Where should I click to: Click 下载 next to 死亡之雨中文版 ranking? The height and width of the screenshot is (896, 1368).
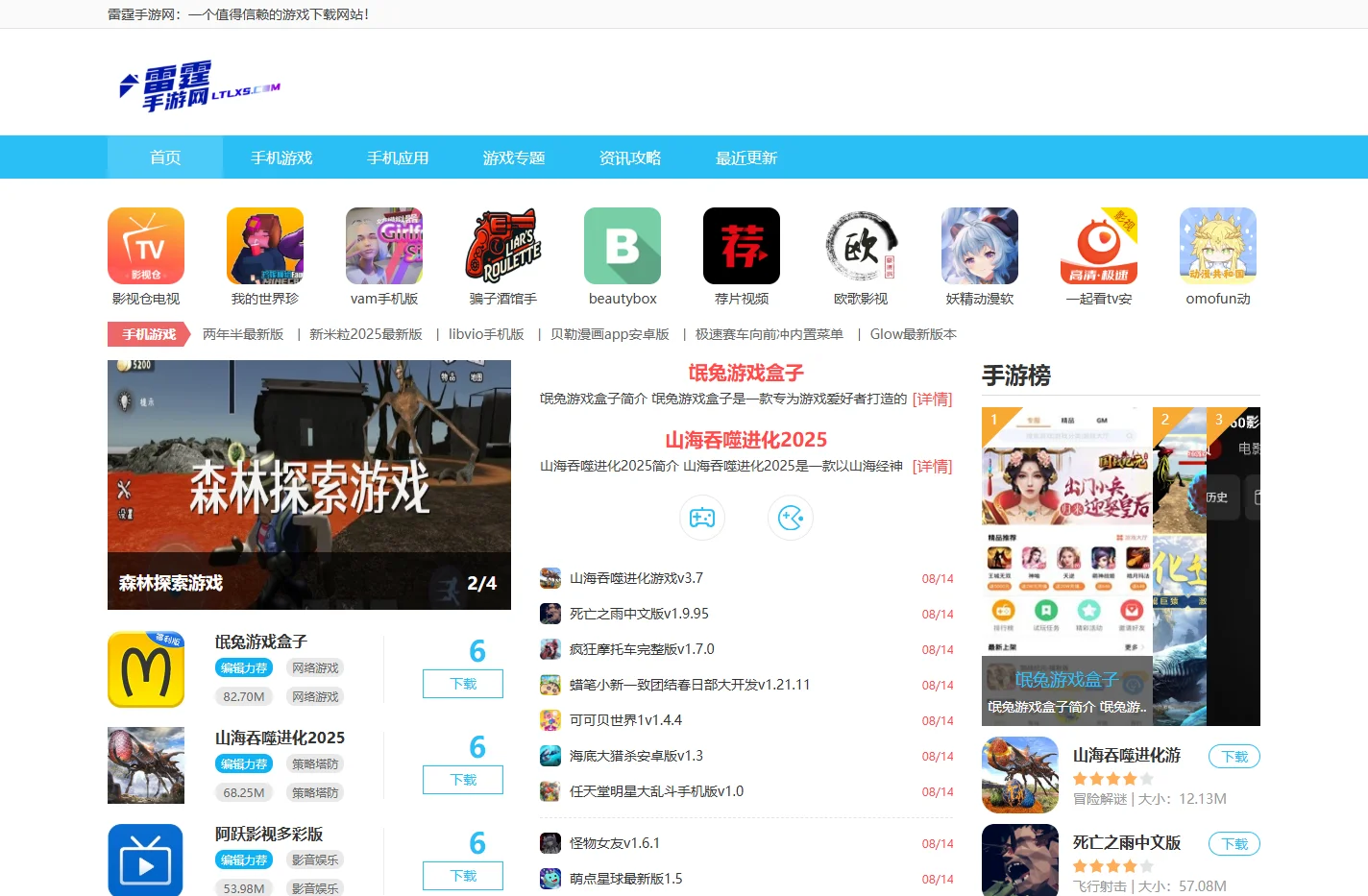coord(1234,844)
